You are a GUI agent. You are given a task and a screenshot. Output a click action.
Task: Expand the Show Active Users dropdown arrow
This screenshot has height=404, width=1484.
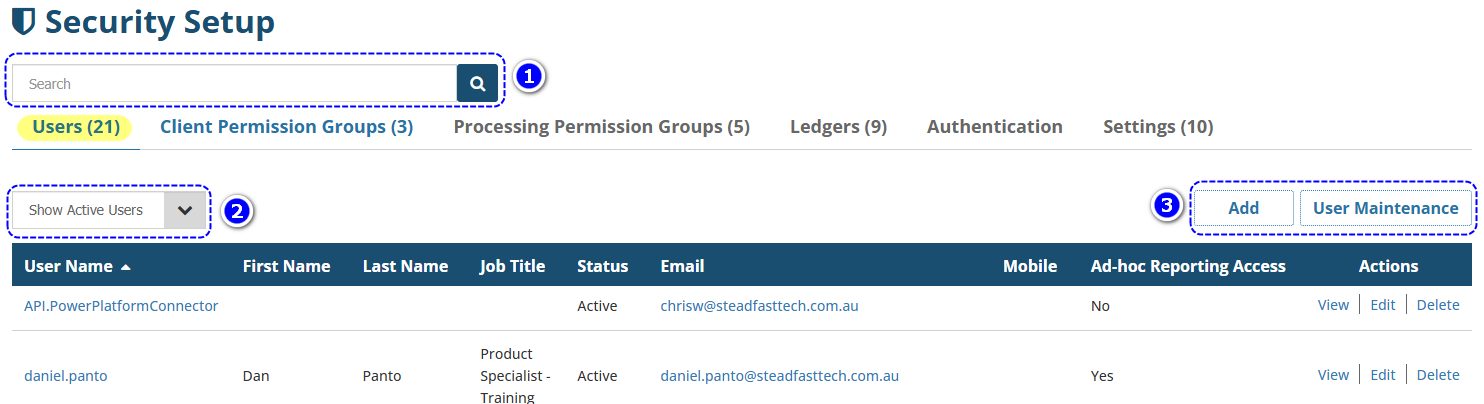click(185, 210)
